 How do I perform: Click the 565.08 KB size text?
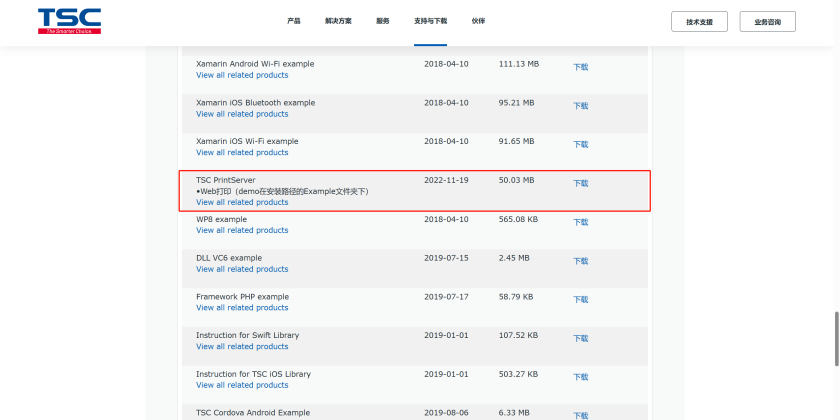pyautogui.click(x=519, y=219)
